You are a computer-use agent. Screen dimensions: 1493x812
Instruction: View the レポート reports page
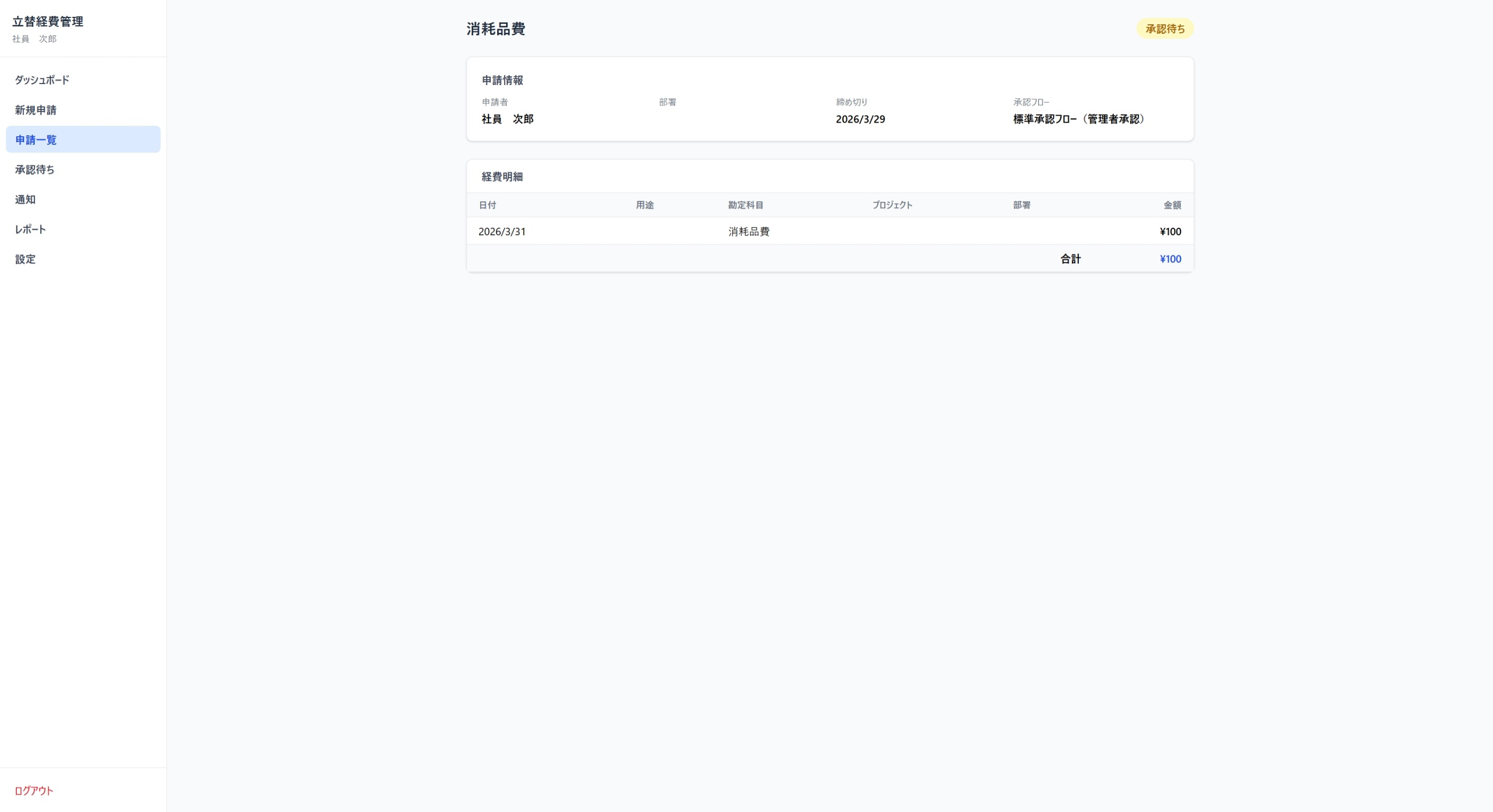click(30, 229)
